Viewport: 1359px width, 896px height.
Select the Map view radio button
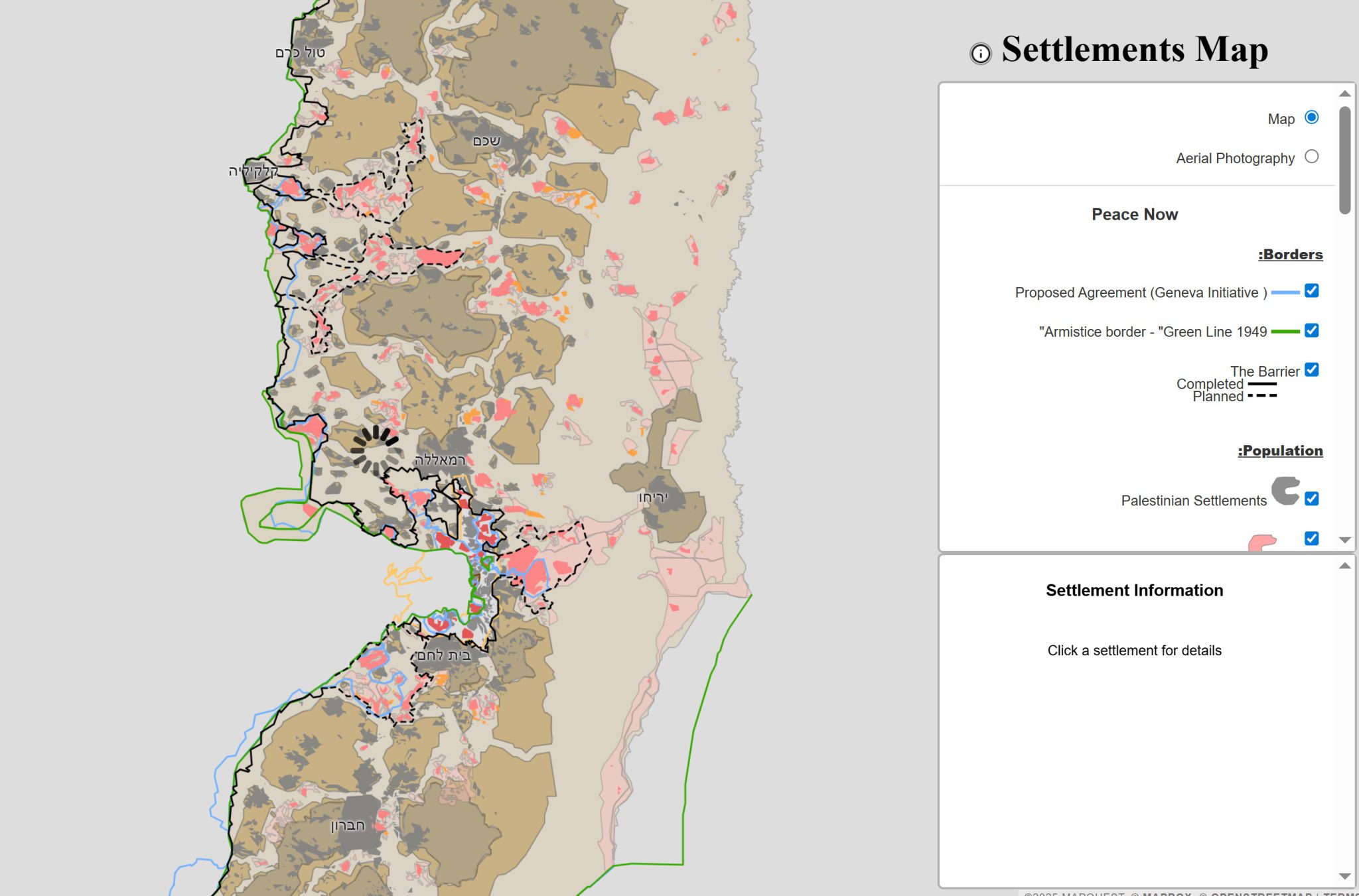[x=1311, y=118]
